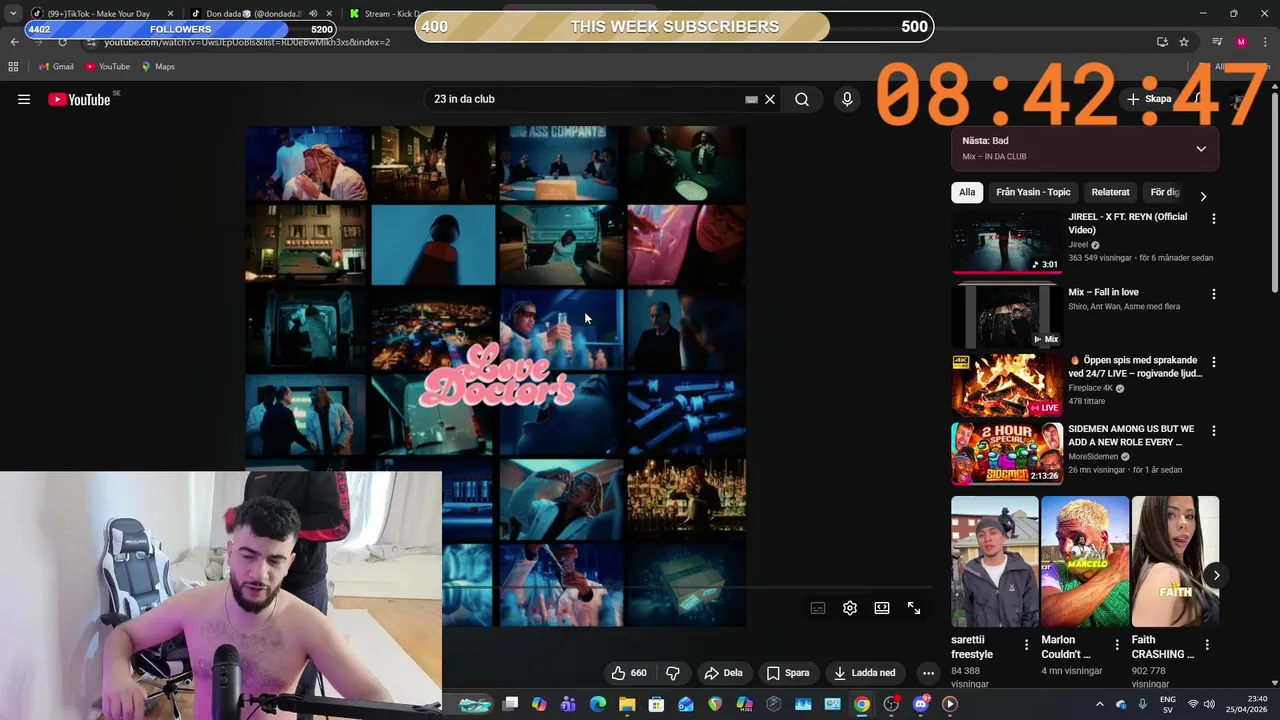This screenshot has width=1280, height=720.
Task: Open JIREEL - X FT. REYN video thumbnail
Action: pos(1007,242)
